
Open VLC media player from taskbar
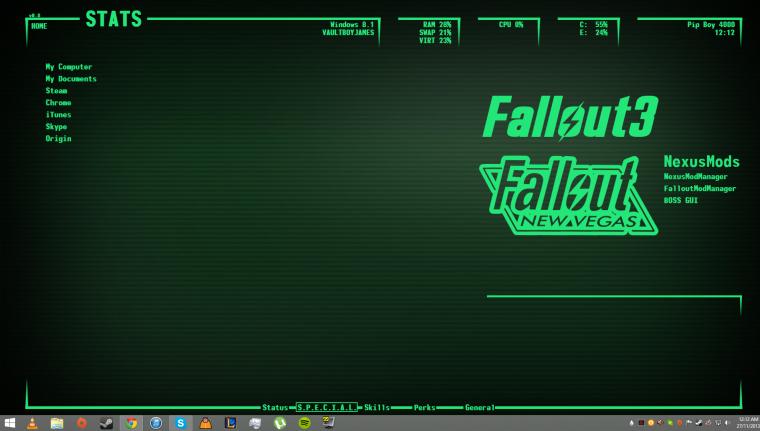coord(32,423)
